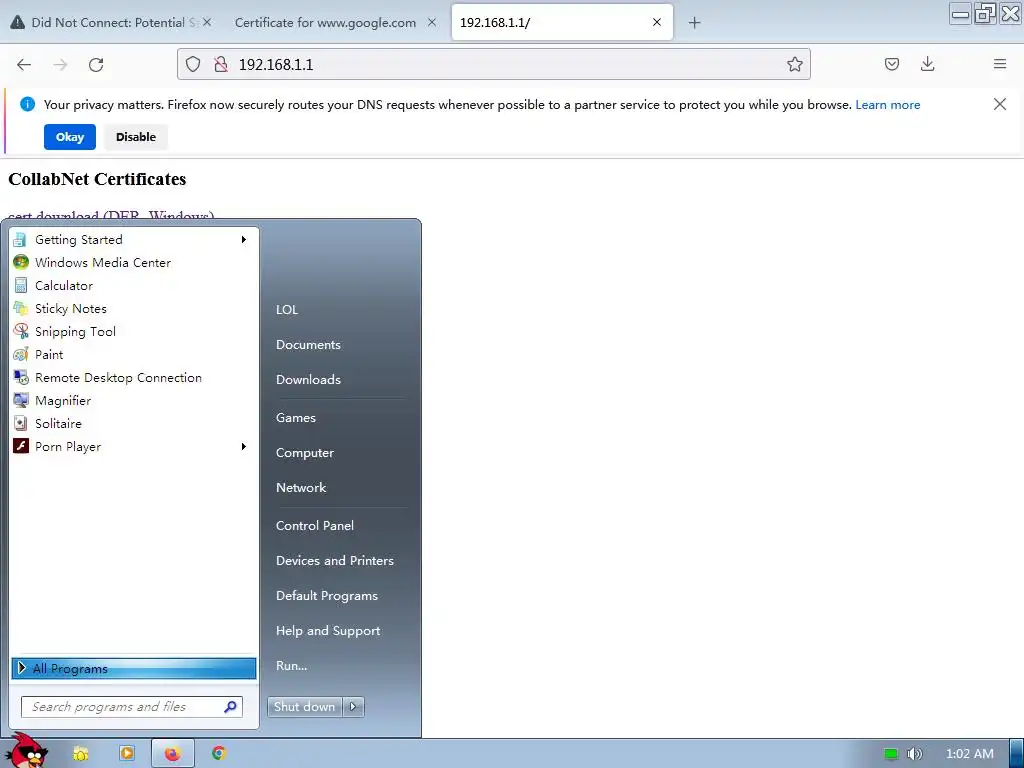Click the Angry Bird Start button
Image resolution: width=1024 pixels, height=768 pixels.
click(x=27, y=751)
